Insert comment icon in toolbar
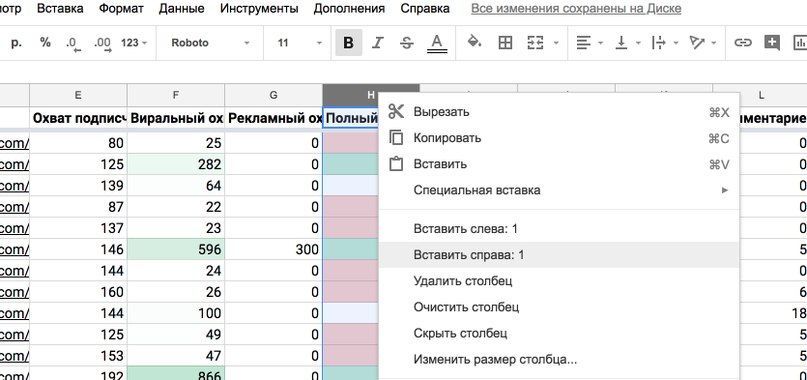 772,43
